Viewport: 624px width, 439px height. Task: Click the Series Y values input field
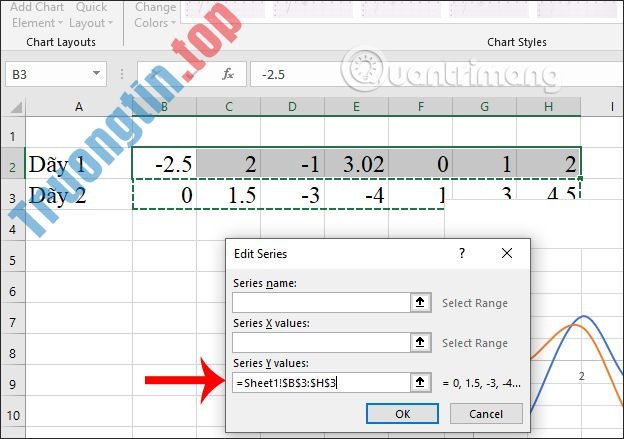tap(321, 382)
